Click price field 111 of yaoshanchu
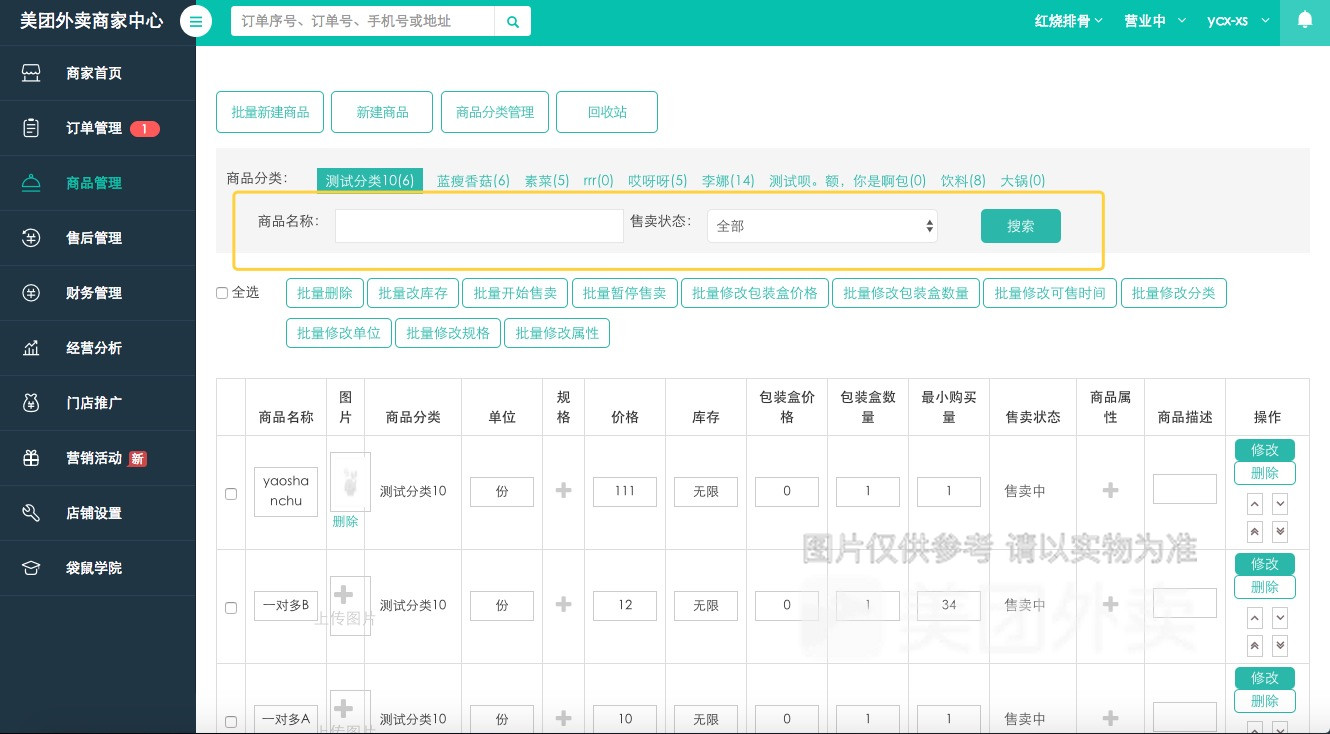The width and height of the screenshot is (1330, 734). pyautogui.click(x=625, y=491)
